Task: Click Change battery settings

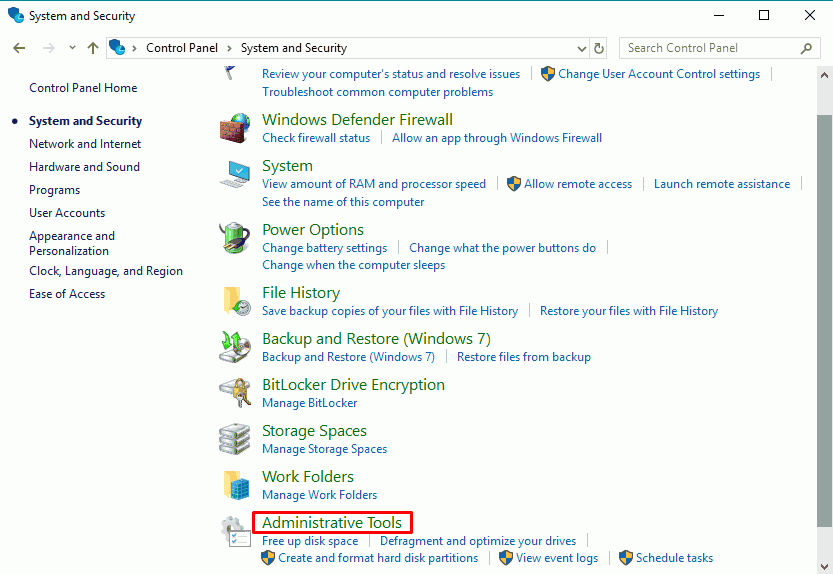Action: pos(325,248)
